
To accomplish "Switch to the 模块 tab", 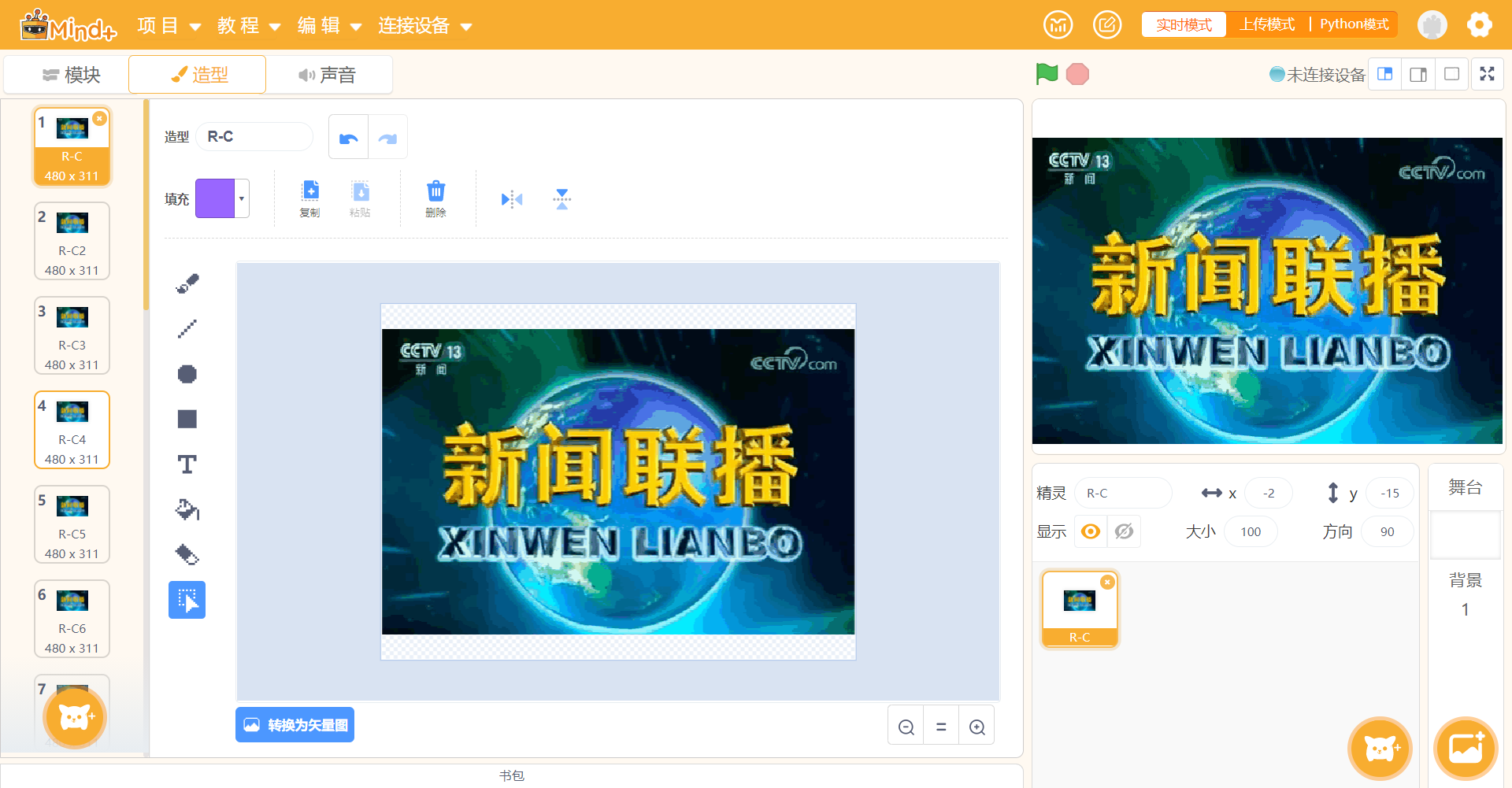I will 71,75.
